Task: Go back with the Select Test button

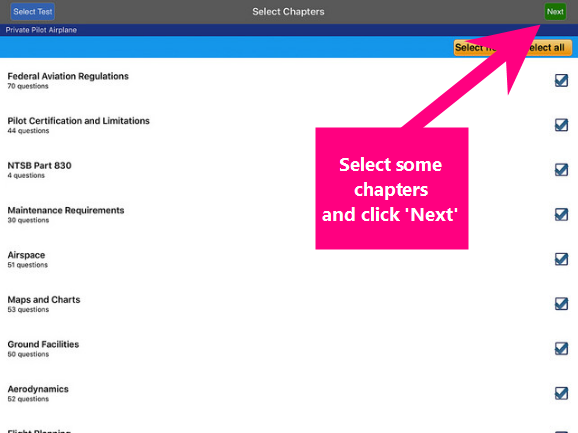Action: click(x=33, y=12)
